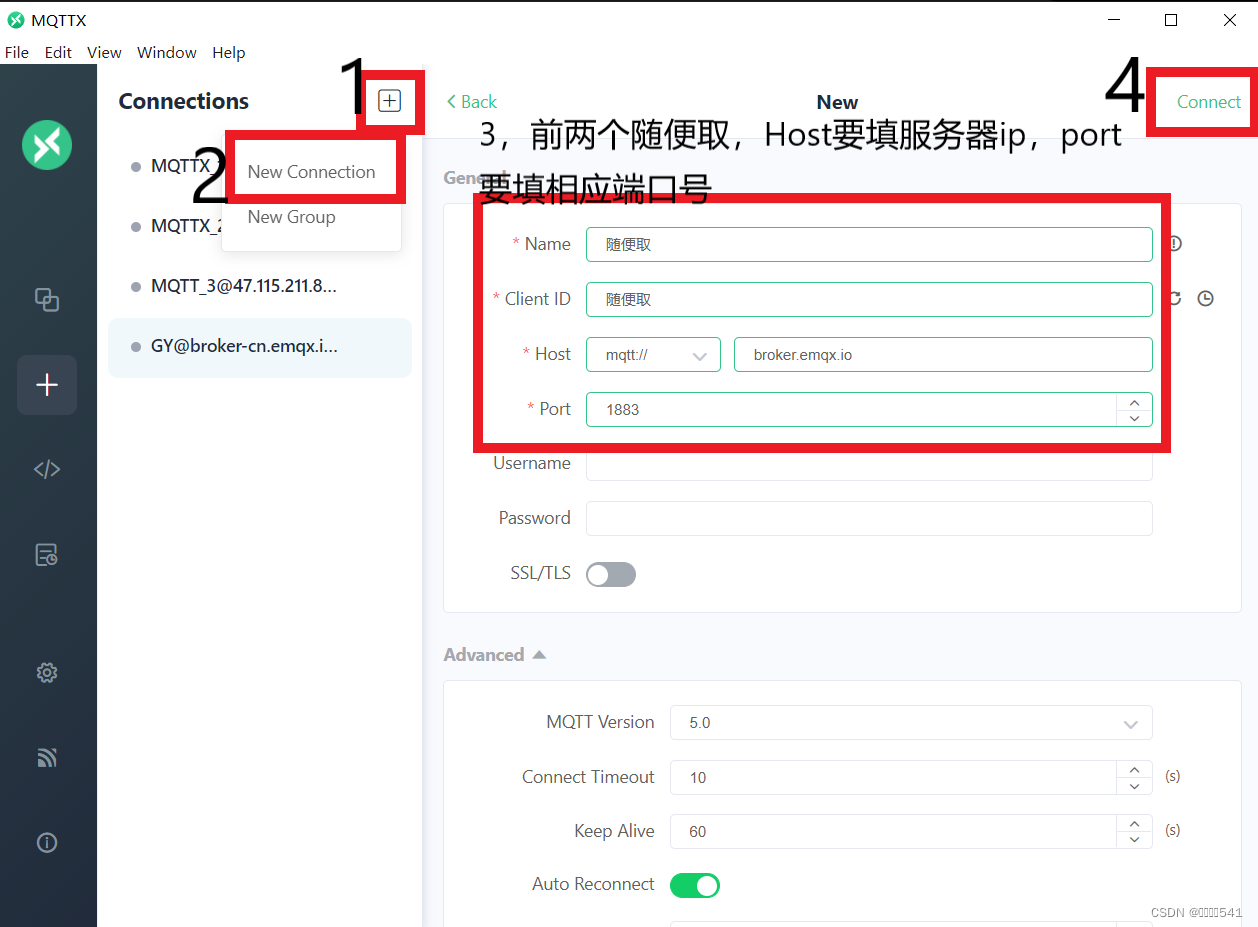Image resolution: width=1258 pixels, height=927 pixels.
Task: Increase the Port value with the up arrow
Action: pyautogui.click(x=1134, y=402)
